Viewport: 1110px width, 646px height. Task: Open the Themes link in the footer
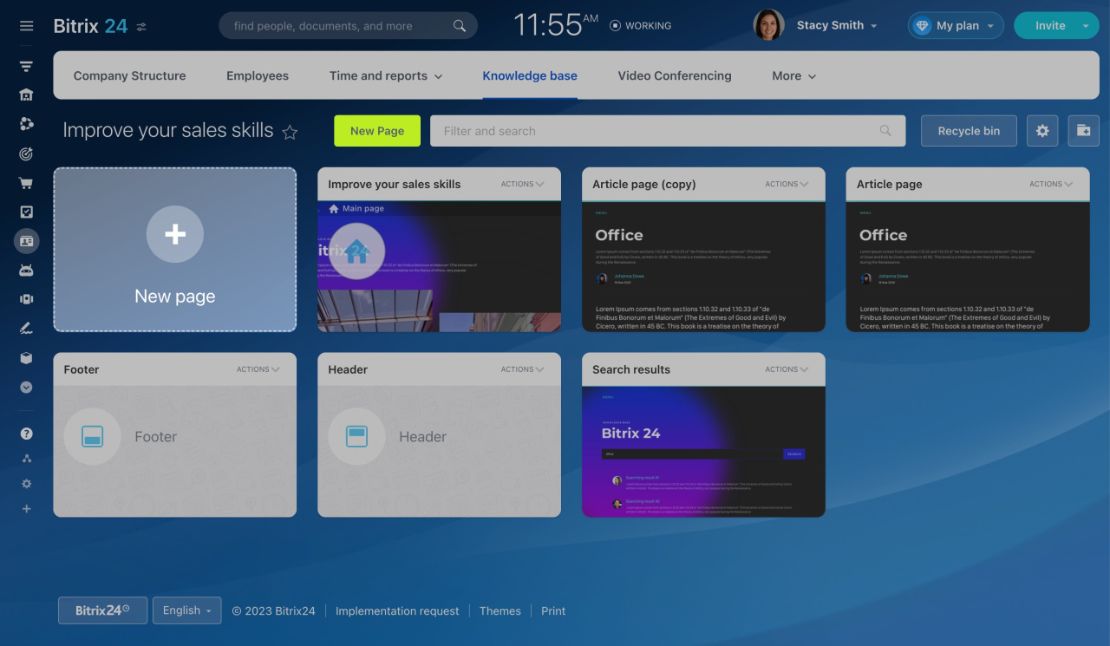[500, 611]
